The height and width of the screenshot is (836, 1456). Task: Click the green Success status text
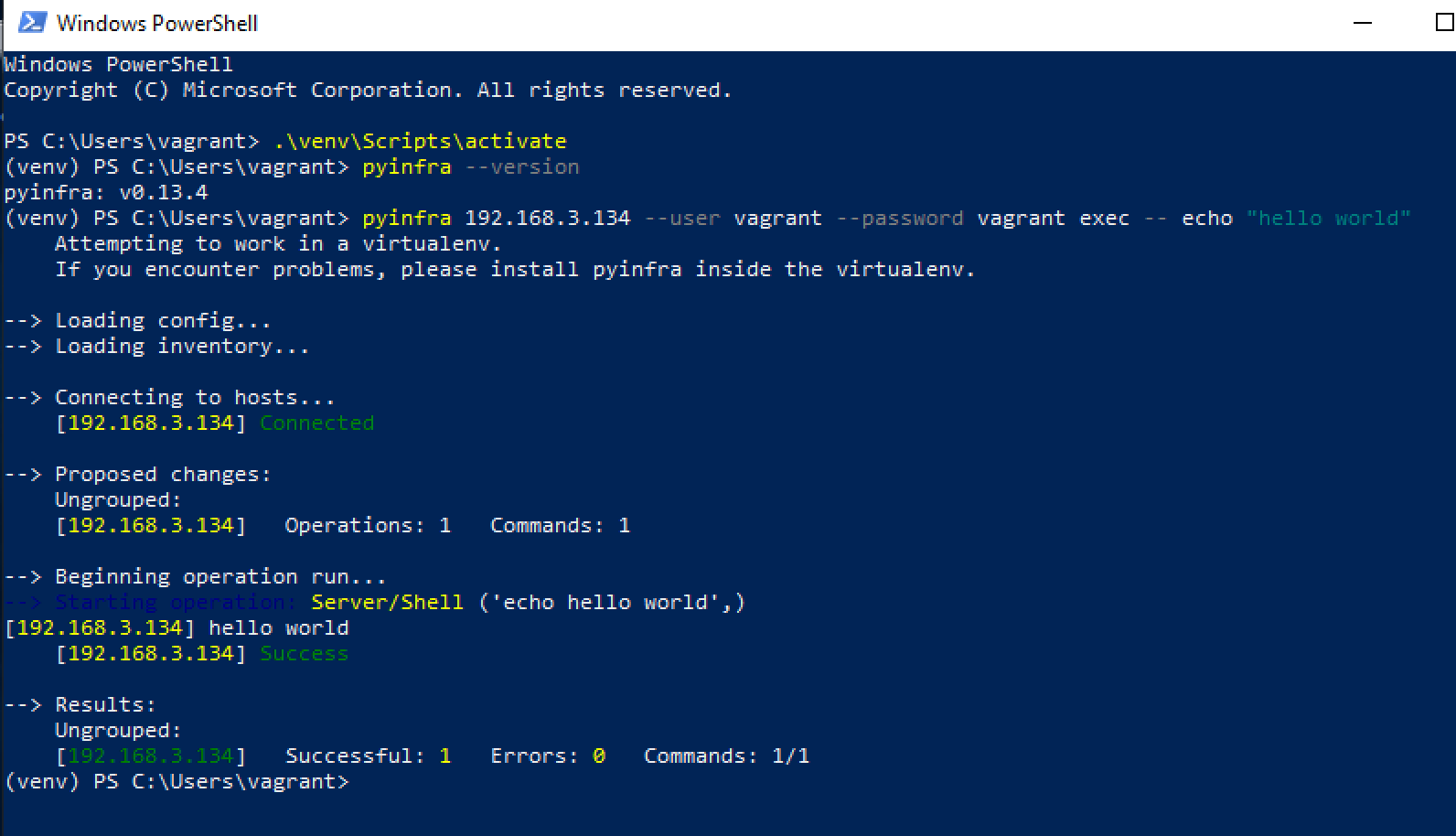pos(304,653)
